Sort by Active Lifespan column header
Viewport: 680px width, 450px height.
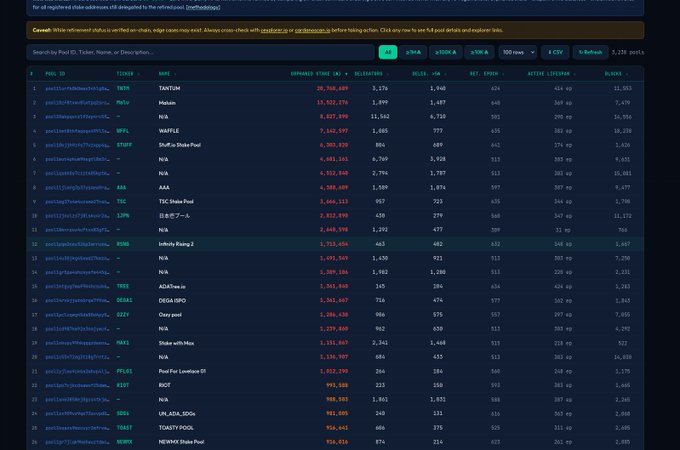click(551, 74)
